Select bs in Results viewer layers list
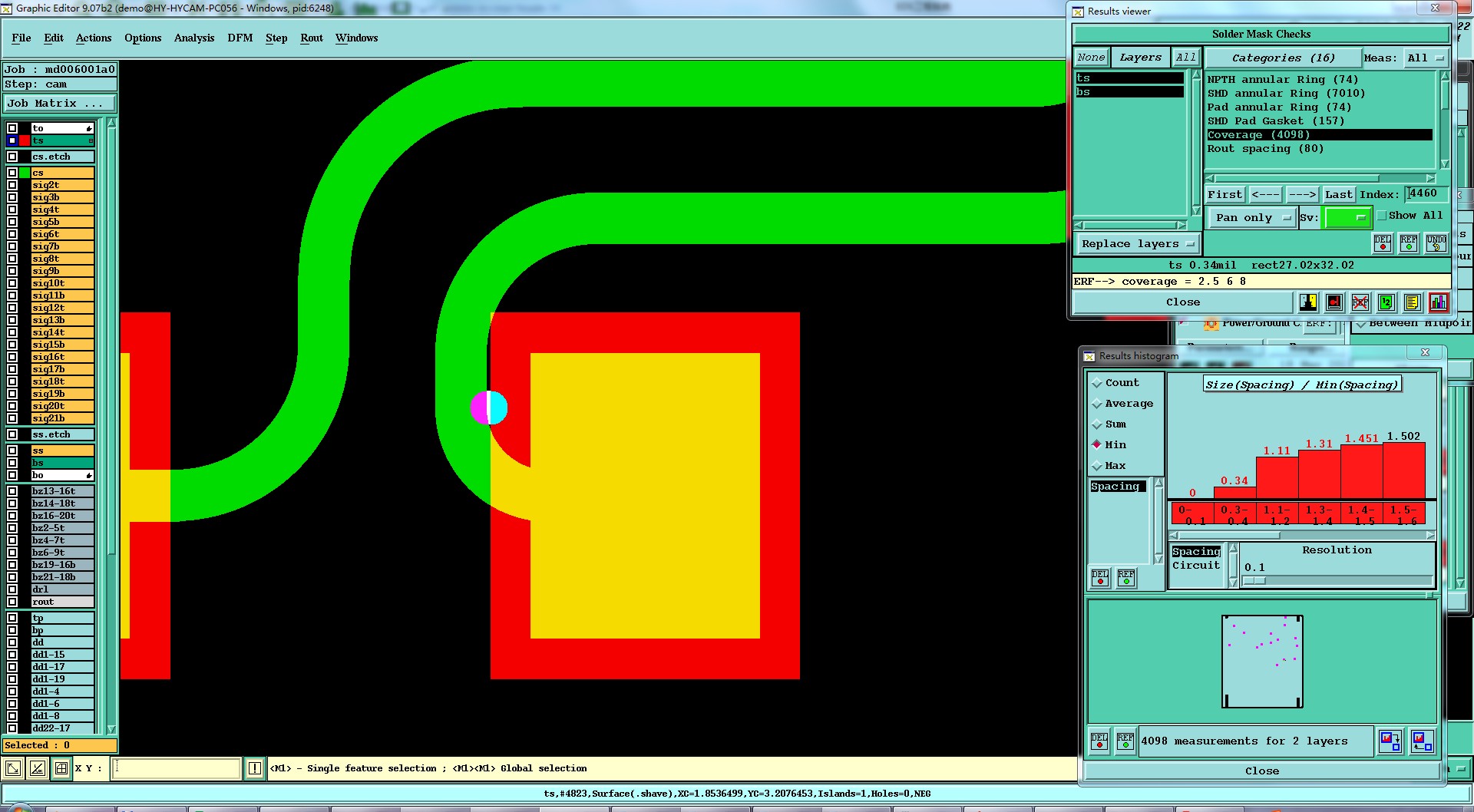This screenshot has width=1474, height=812. pyautogui.click(x=1129, y=92)
